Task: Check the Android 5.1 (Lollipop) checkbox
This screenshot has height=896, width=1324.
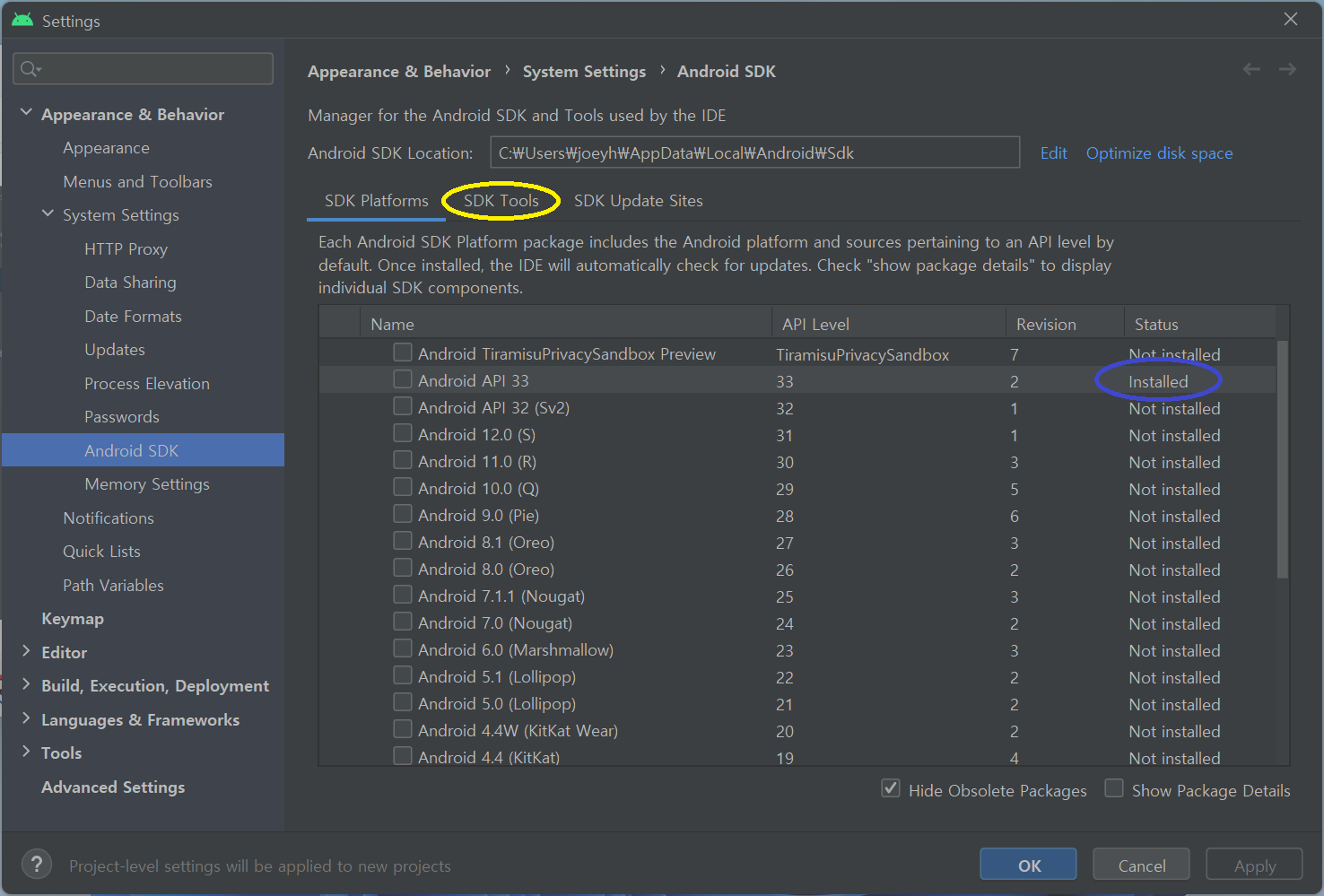Action: point(403,675)
